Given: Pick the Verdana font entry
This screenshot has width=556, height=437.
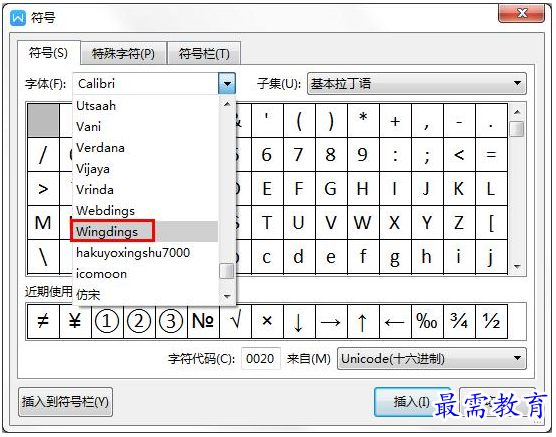Looking at the screenshot, I should pos(145,148).
